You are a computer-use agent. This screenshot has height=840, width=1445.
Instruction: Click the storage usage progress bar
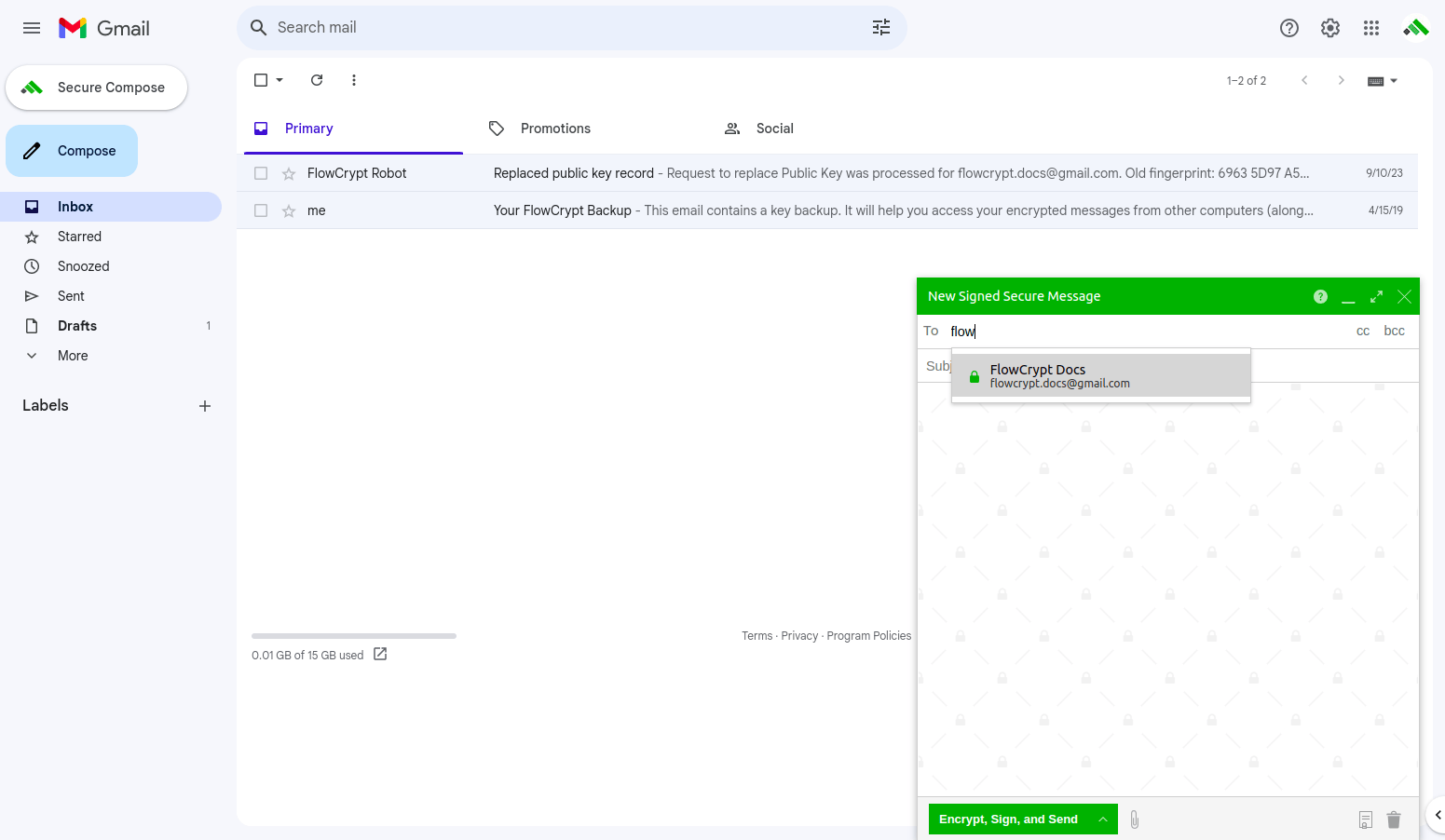(354, 636)
